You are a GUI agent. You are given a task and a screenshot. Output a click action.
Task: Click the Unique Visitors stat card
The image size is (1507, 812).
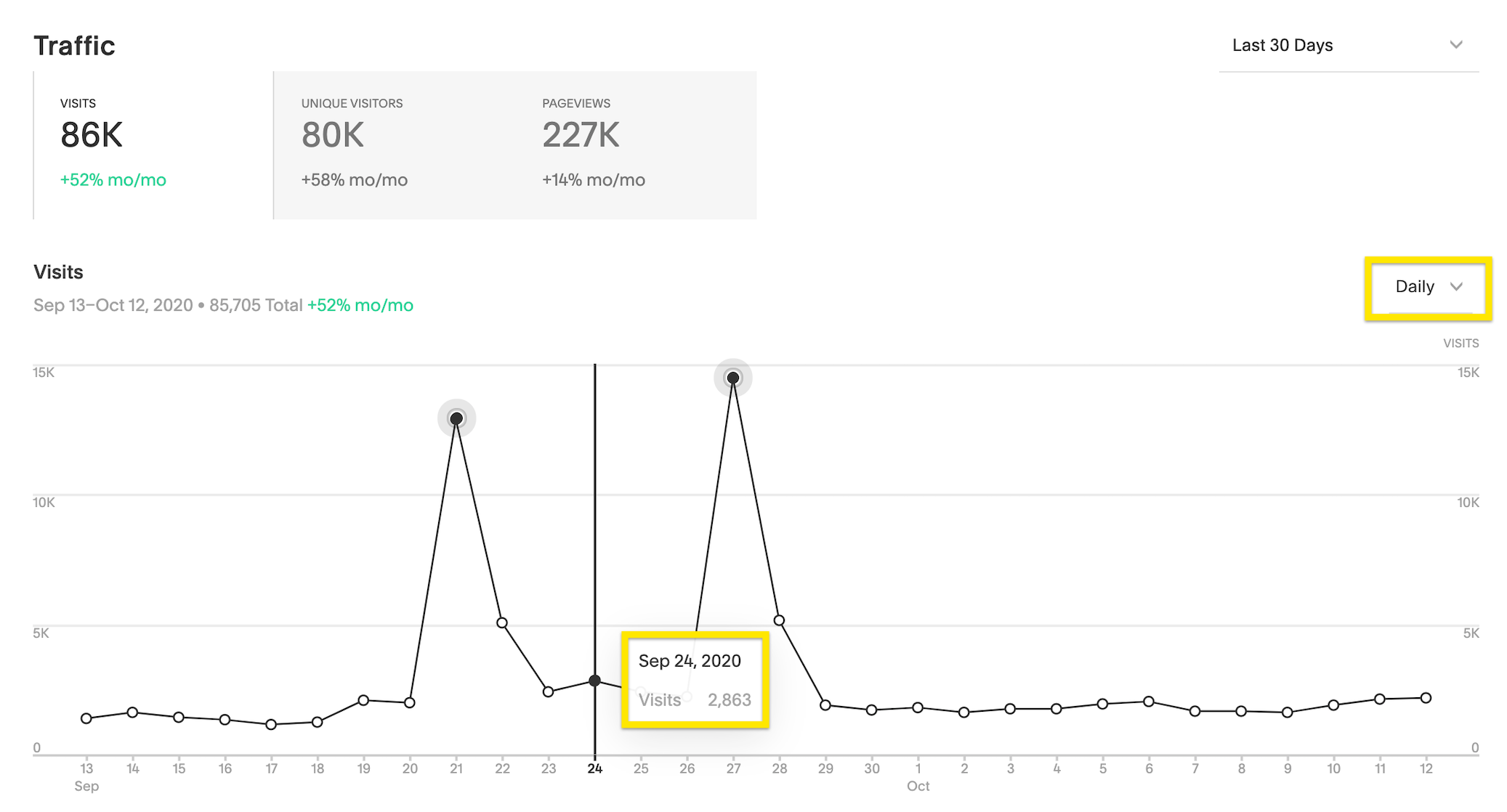point(393,141)
